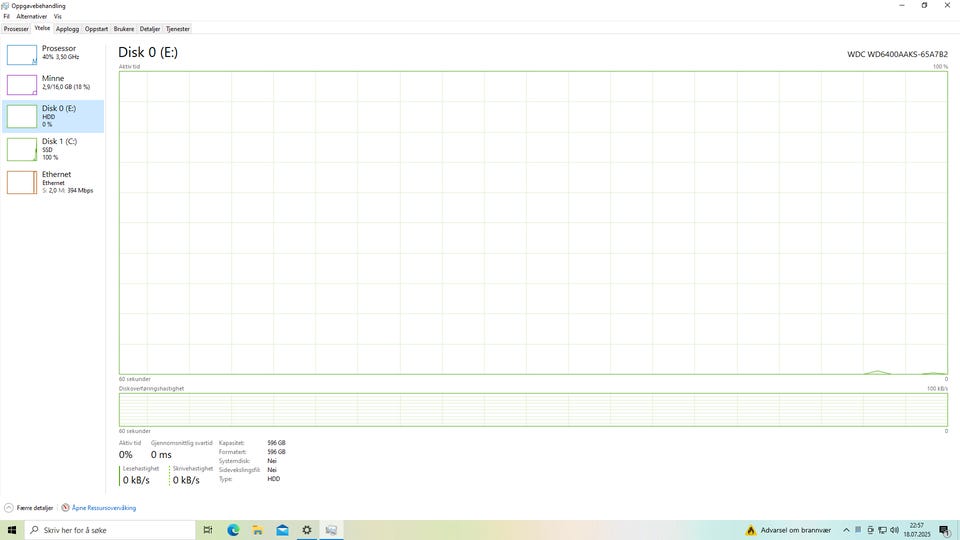Viewport: 960px width, 540px height.
Task: Open the notification center icon
Action: tap(945, 530)
